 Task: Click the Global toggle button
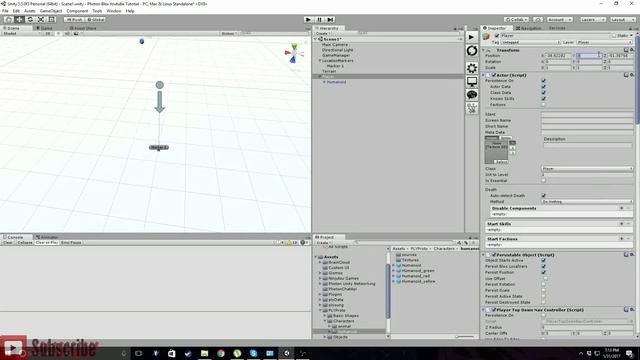[x=96, y=20]
